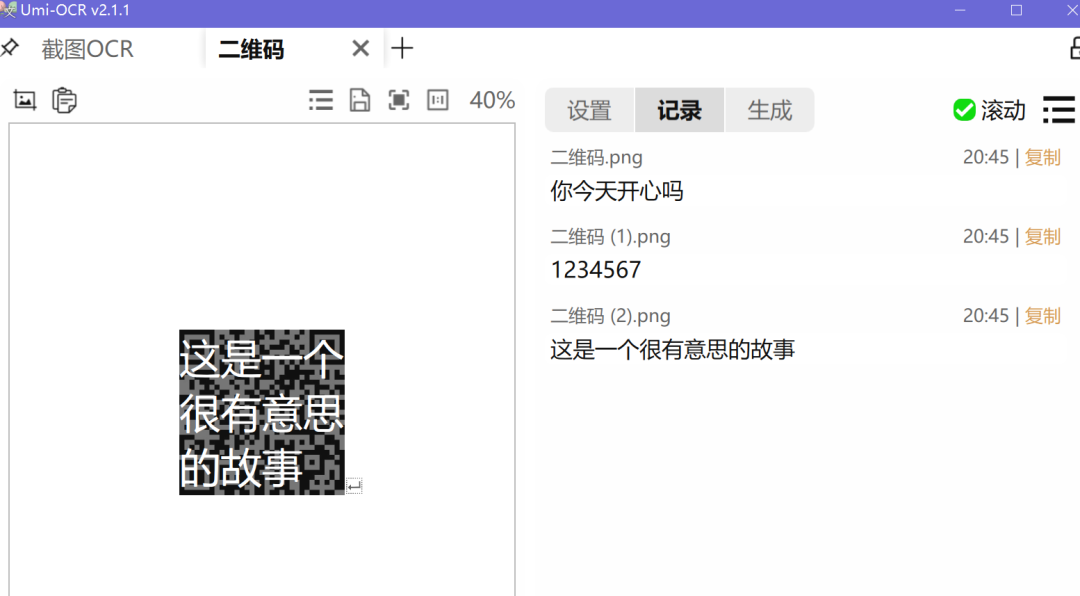This screenshot has width=1080, height=596.
Task: Click the file name 二维码 (1).png
Action: click(x=610, y=236)
